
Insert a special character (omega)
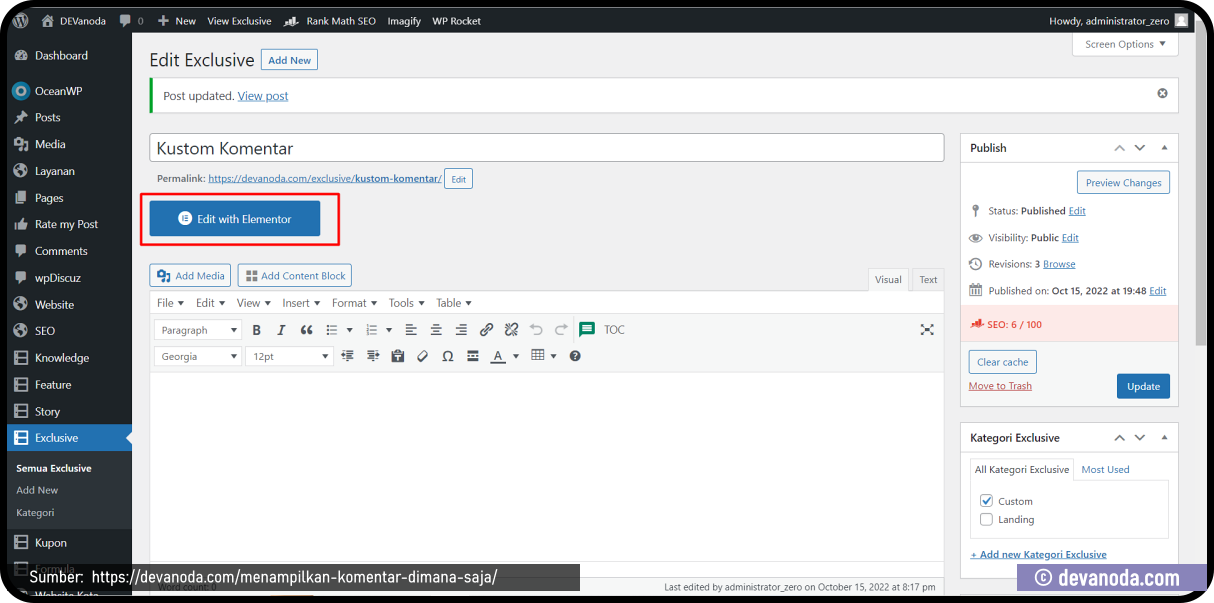tap(447, 356)
